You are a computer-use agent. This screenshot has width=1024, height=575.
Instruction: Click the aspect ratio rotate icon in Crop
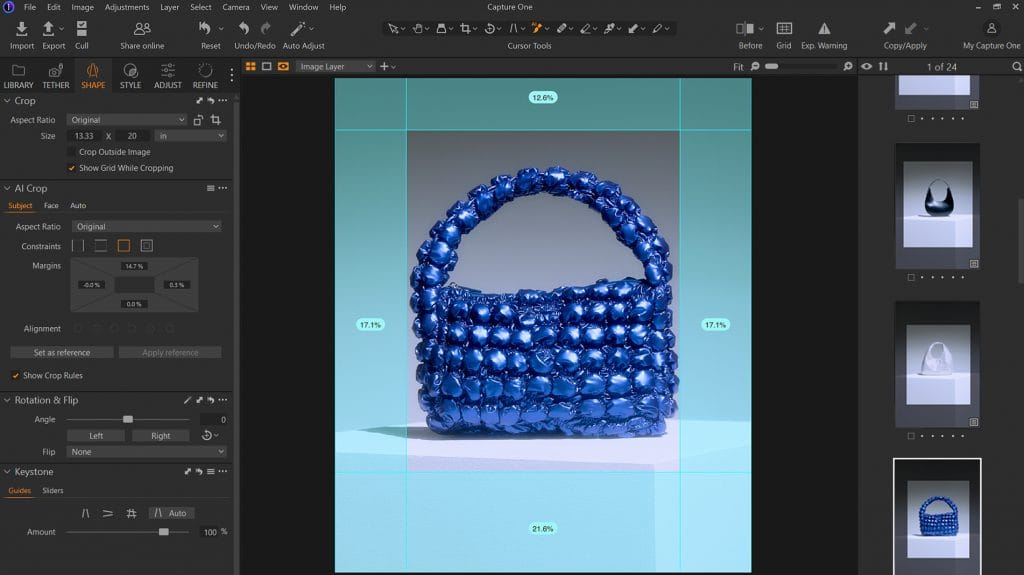(x=198, y=120)
